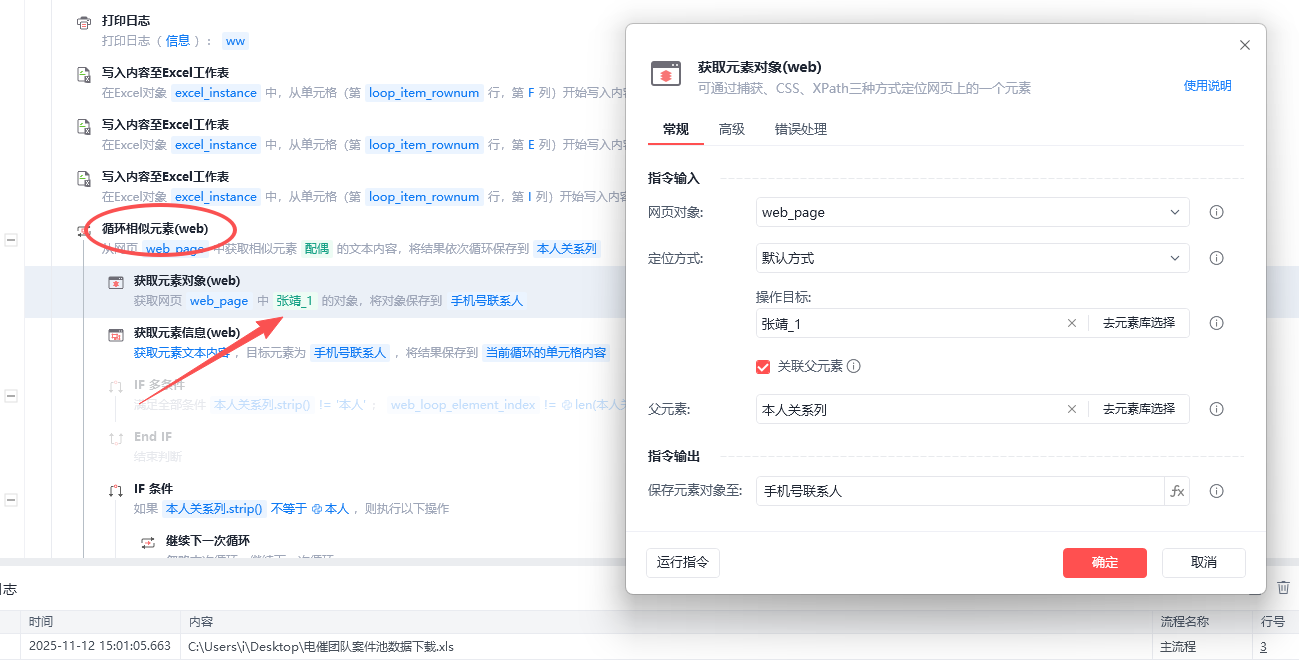Open info tooltip icon for 父元素
The height and width of the screenshot is (660, 1299).
coord(1217,409)
